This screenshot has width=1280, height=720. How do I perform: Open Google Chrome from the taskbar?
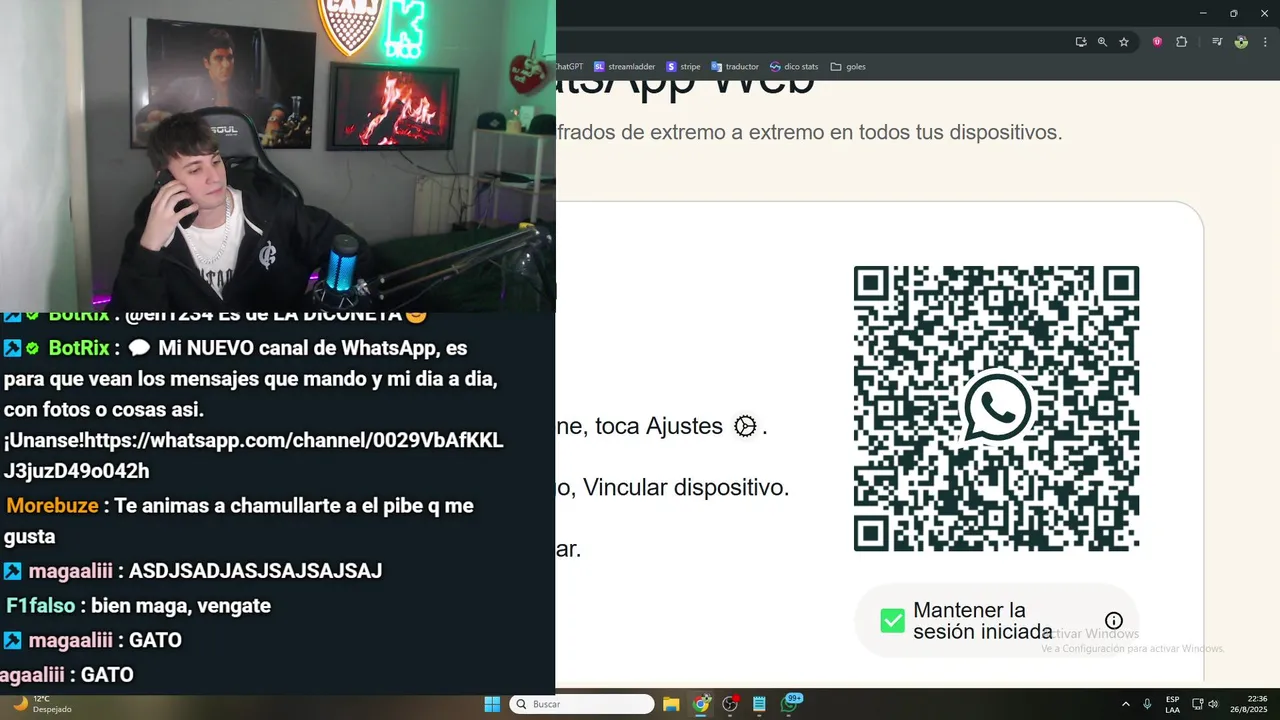(701, 704)
